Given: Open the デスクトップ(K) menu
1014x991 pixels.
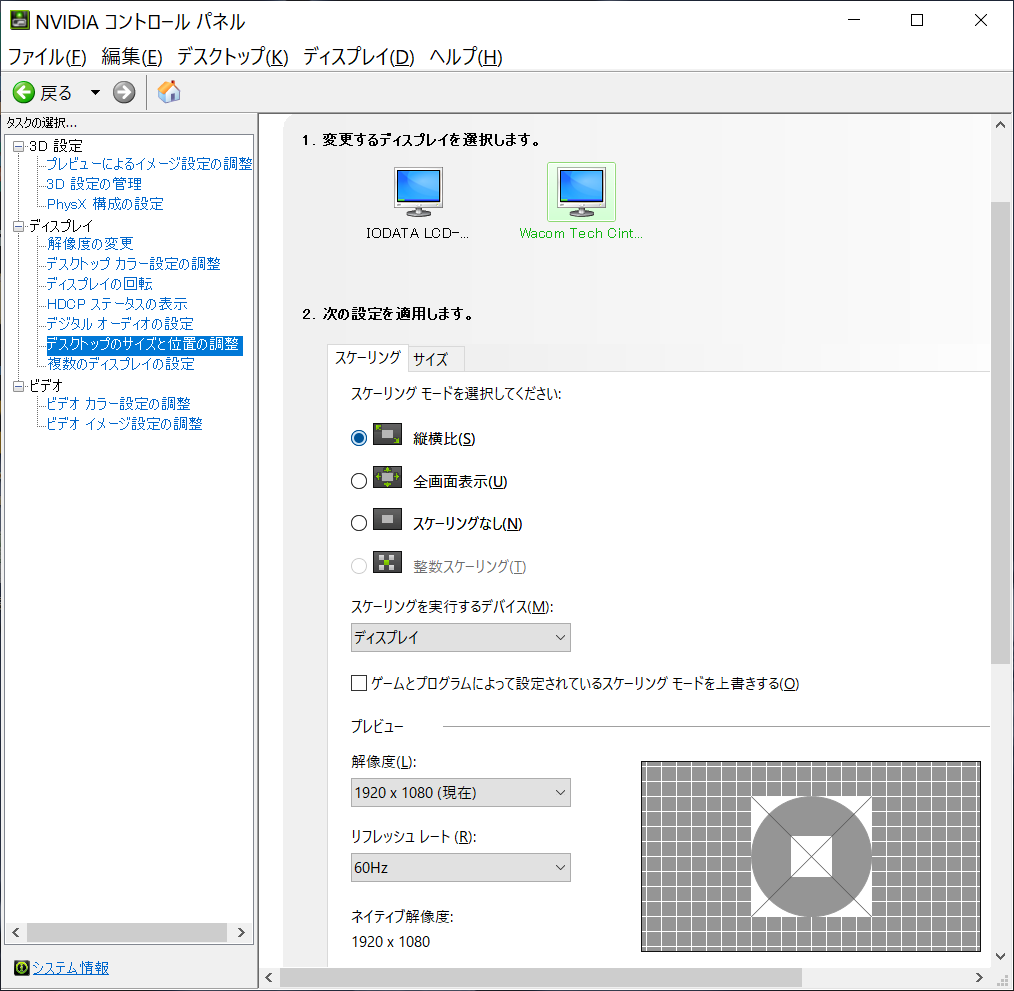Looking at the screenshot, I should pos(233,57).
